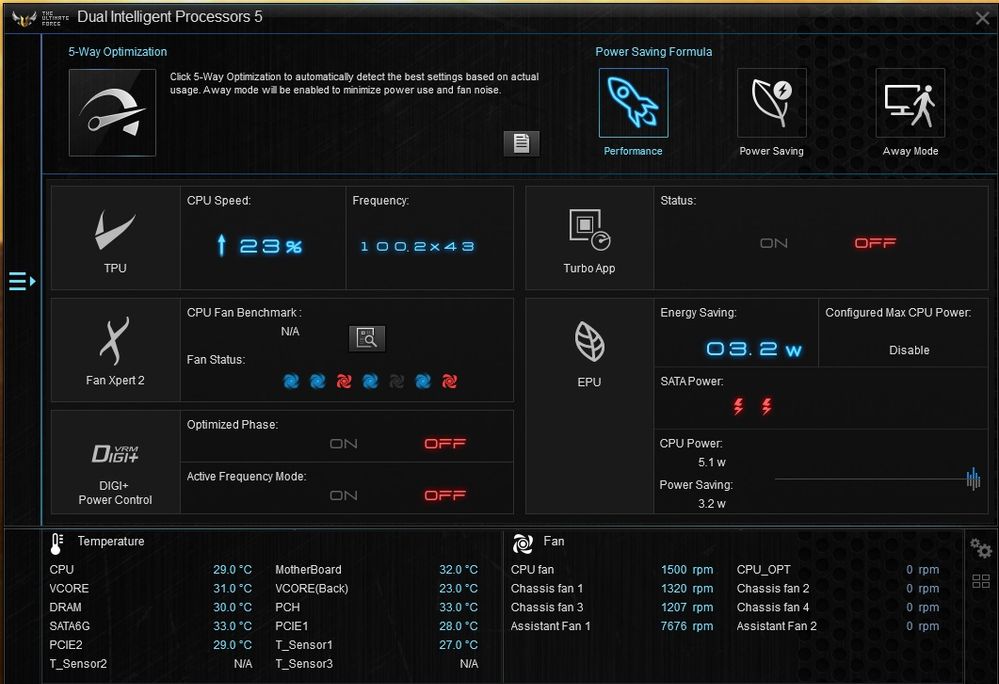Click the 5-Way Optimization heading

(118, 52)
